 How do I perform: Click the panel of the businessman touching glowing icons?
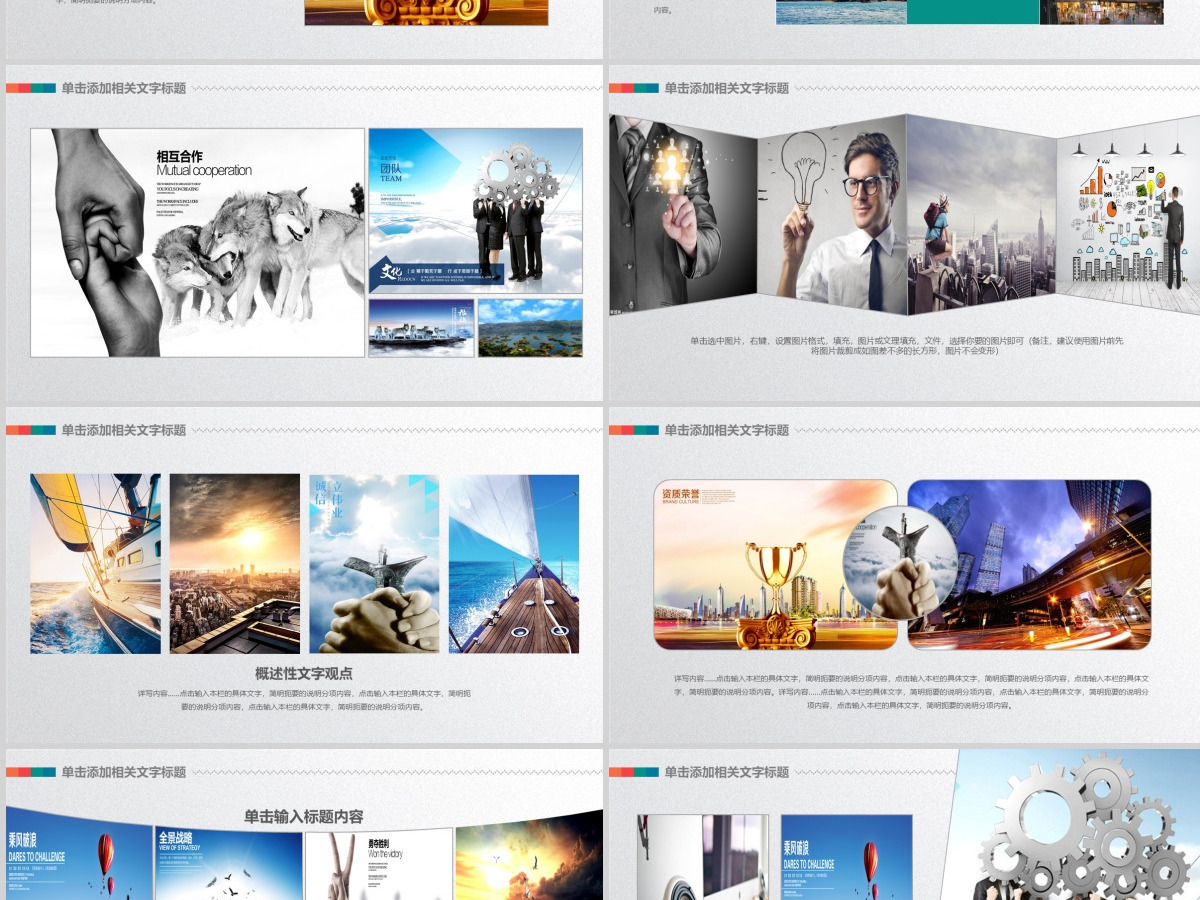(x=683, y=215)
